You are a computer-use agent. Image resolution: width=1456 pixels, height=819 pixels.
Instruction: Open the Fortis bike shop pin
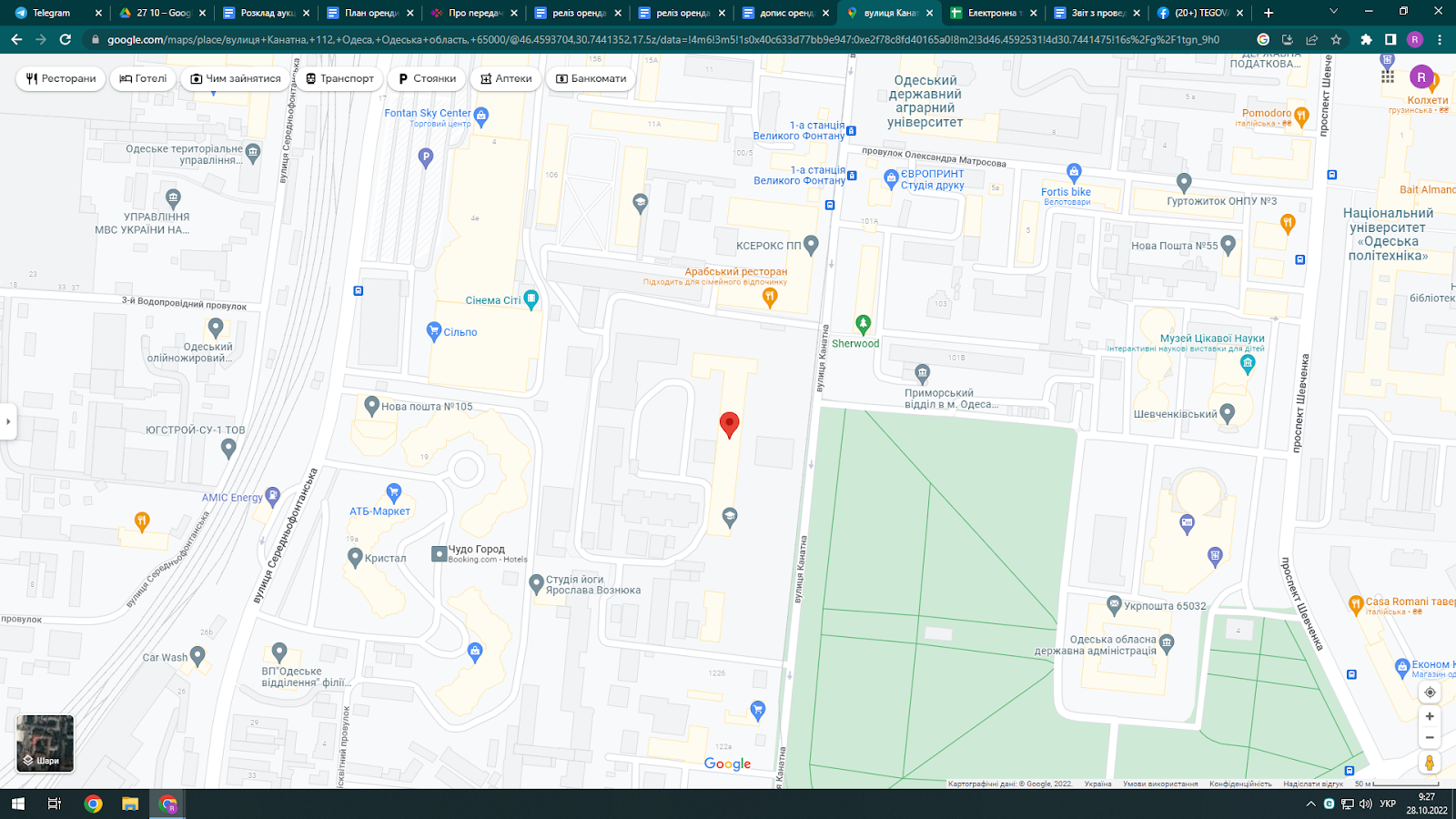point(1074,172)
